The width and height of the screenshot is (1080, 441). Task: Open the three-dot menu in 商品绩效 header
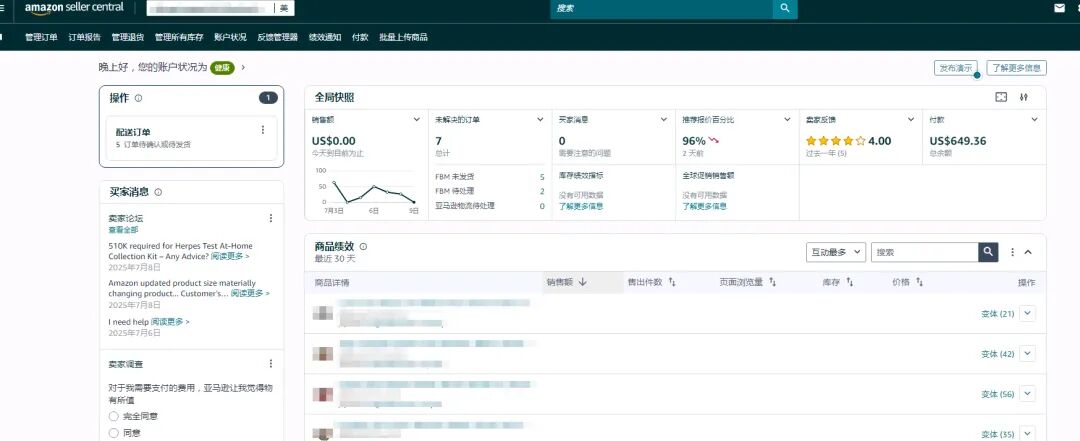(1012, 252)
